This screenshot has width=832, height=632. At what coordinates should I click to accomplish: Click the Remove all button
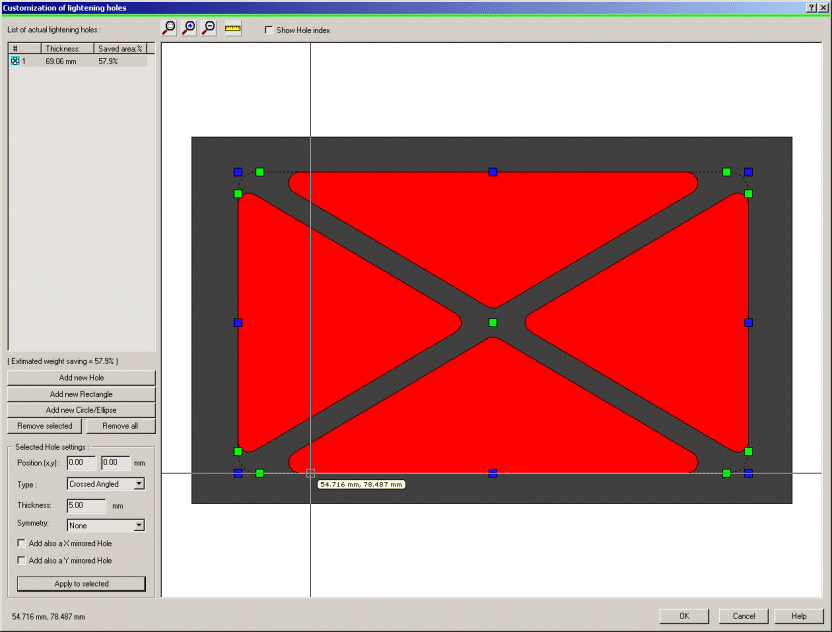[120, 426]
